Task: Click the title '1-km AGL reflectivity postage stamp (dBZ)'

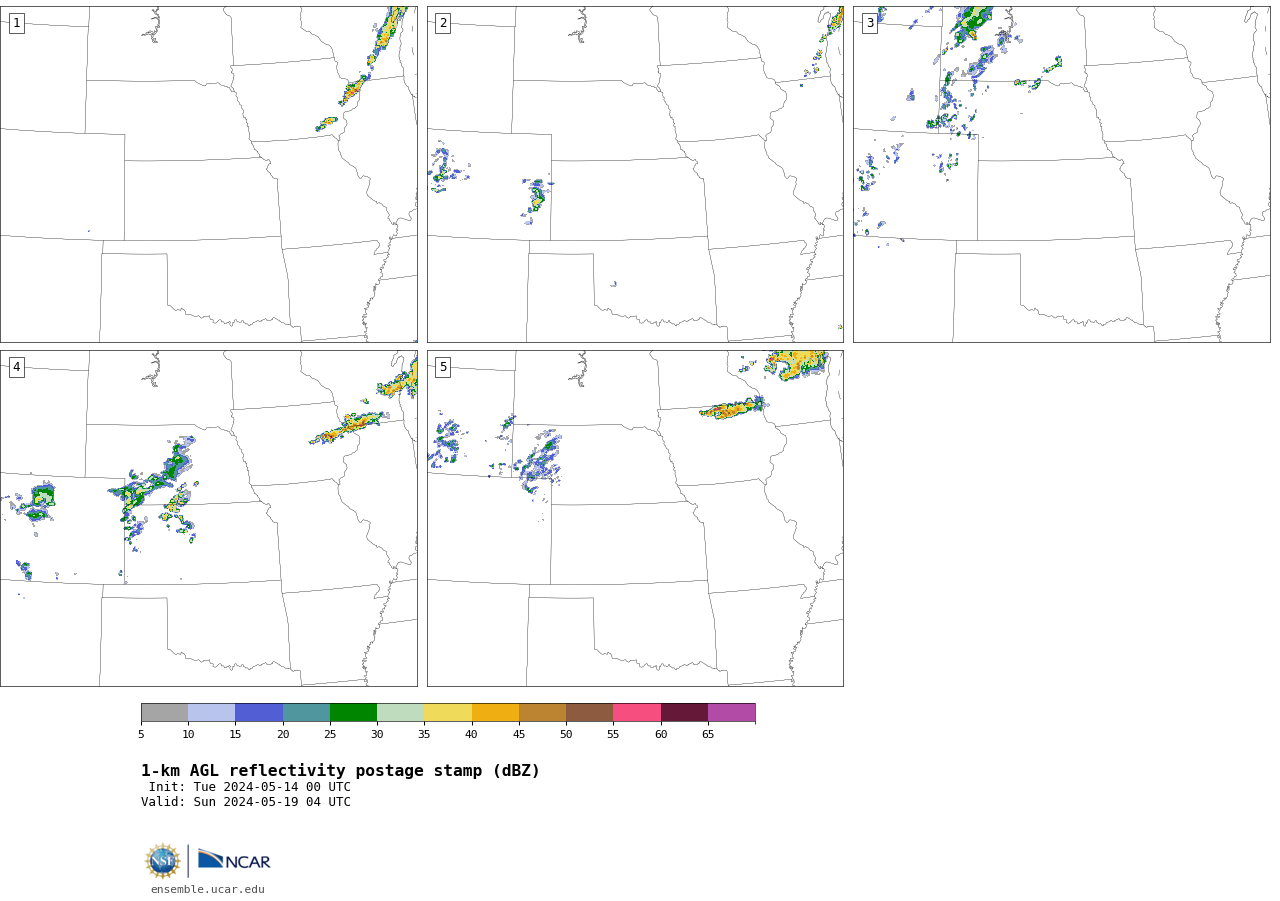Action: click(x=340, y=771)
